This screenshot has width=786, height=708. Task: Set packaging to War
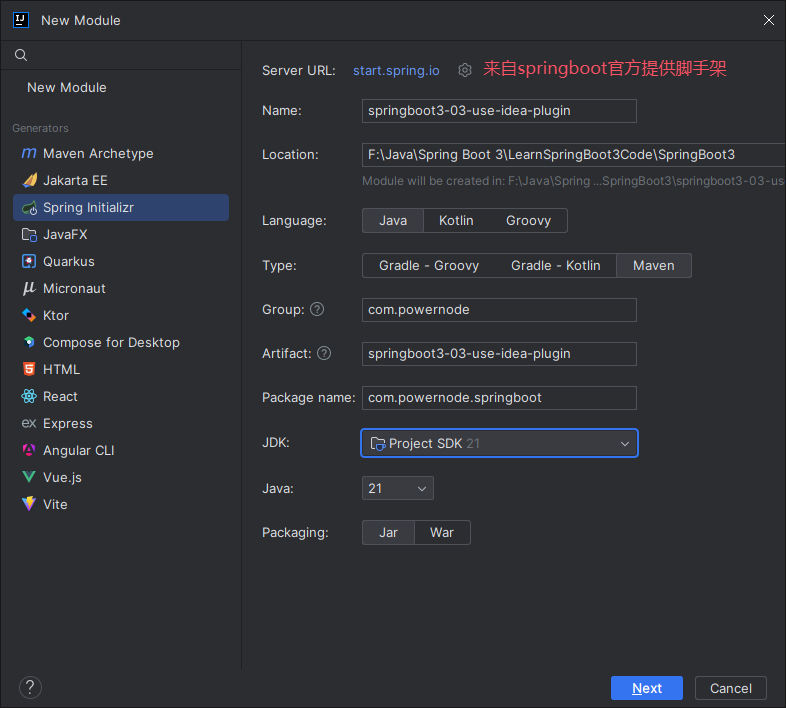click(441, 533)
